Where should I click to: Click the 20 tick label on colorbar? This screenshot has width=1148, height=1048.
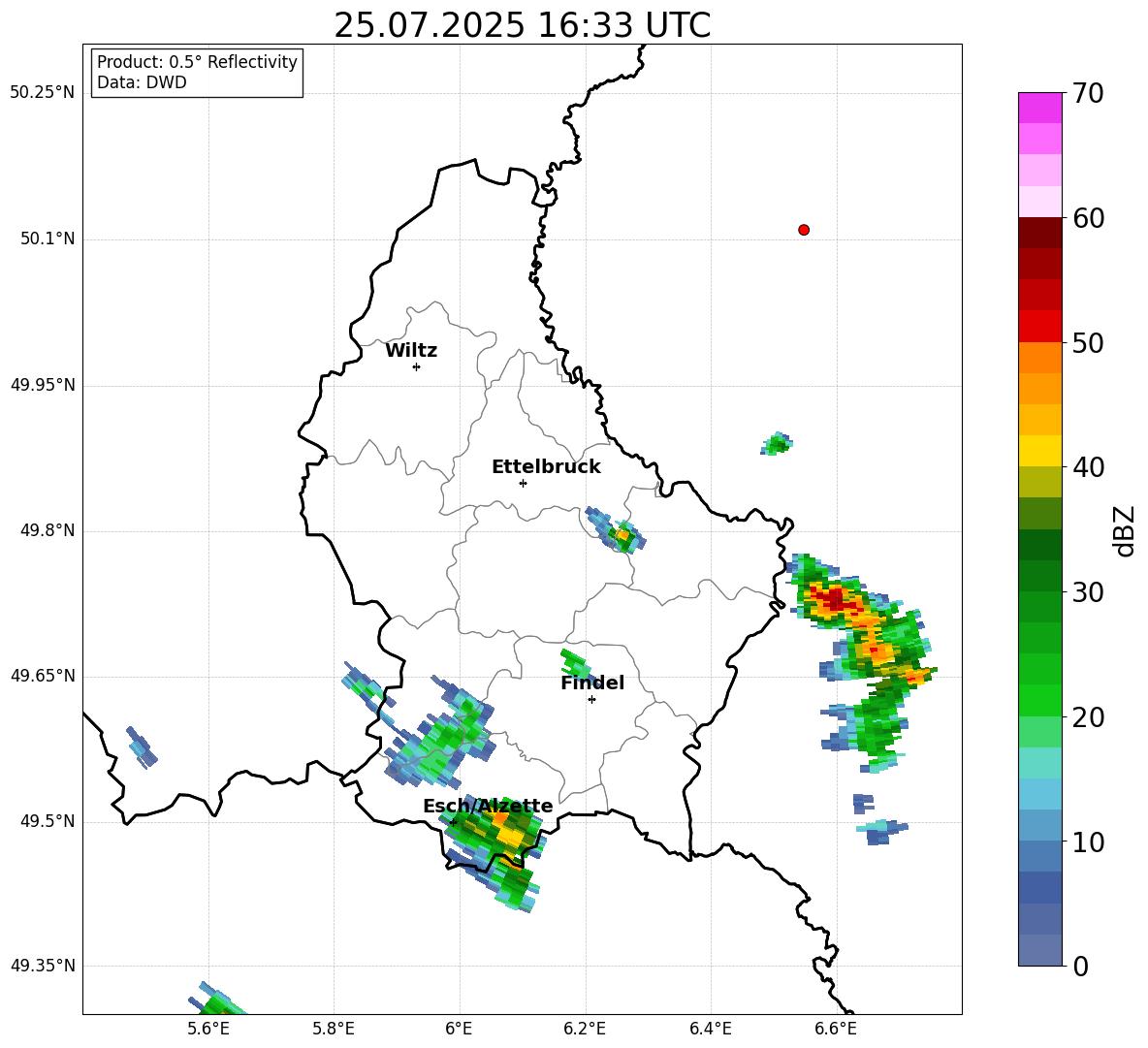(x=1088, y=717)
